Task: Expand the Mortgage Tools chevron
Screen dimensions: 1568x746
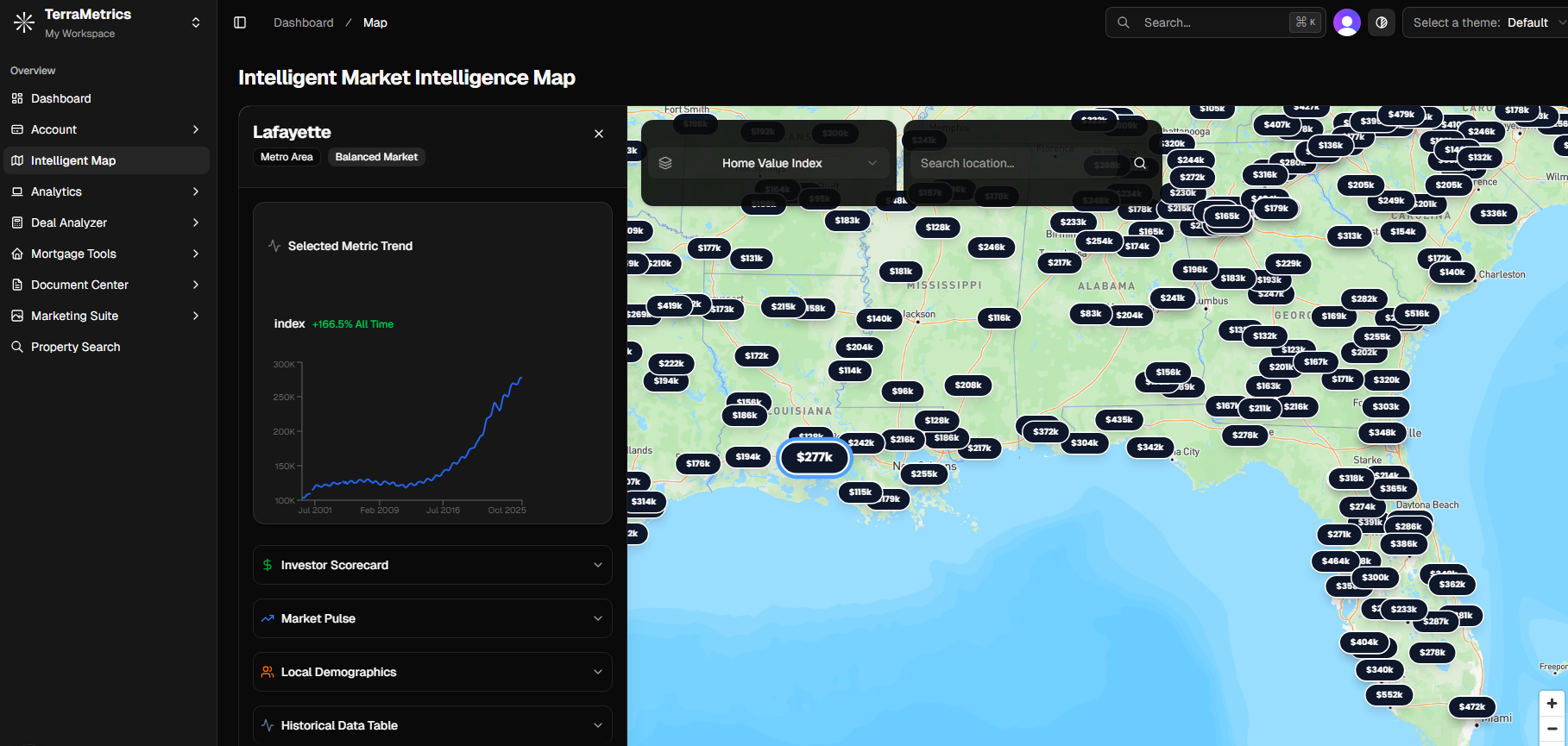Action: (x=196, y=254)
